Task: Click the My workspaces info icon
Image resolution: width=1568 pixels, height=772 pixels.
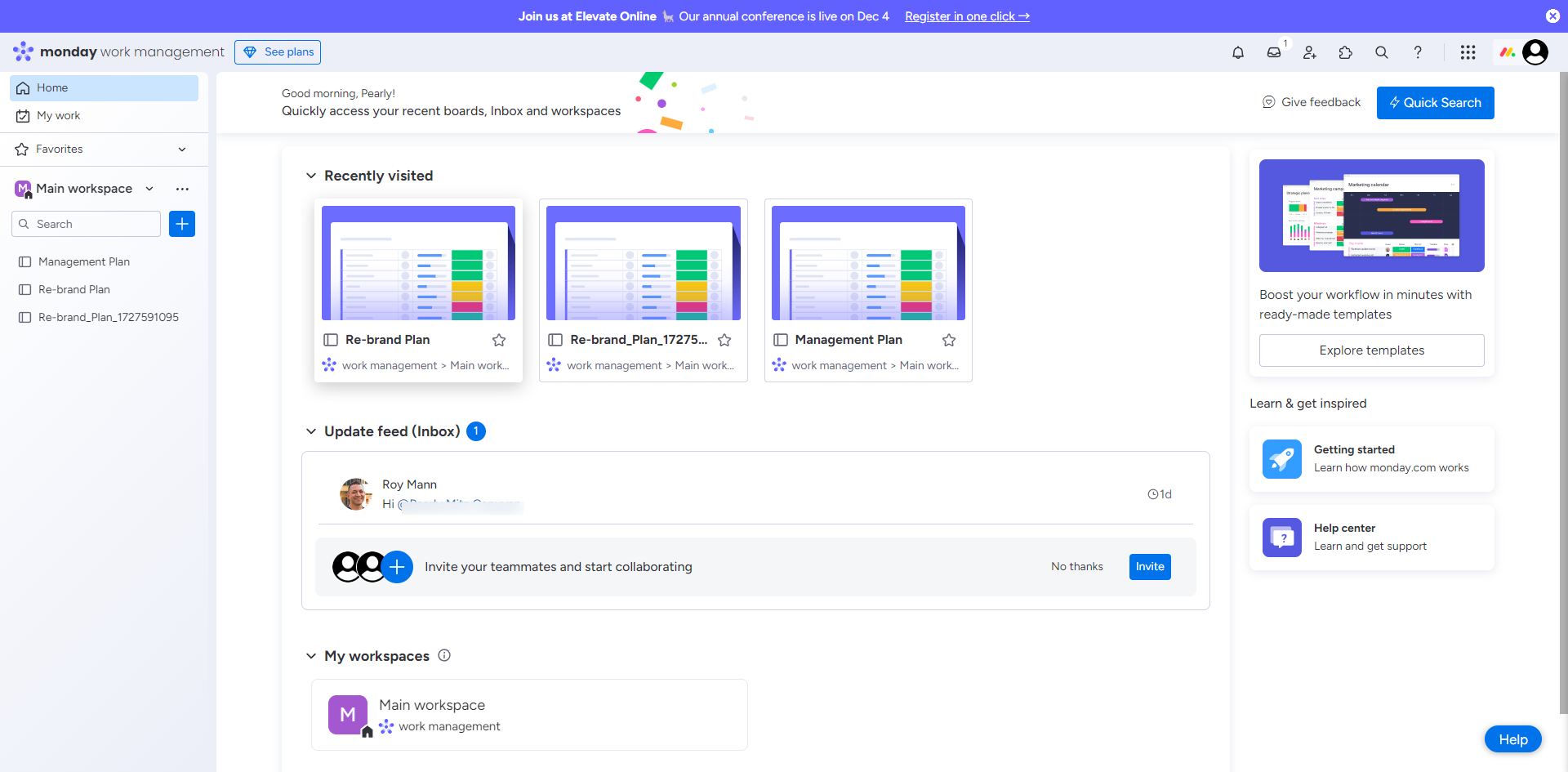Action: pyautogui.click(x=444, y=655)
